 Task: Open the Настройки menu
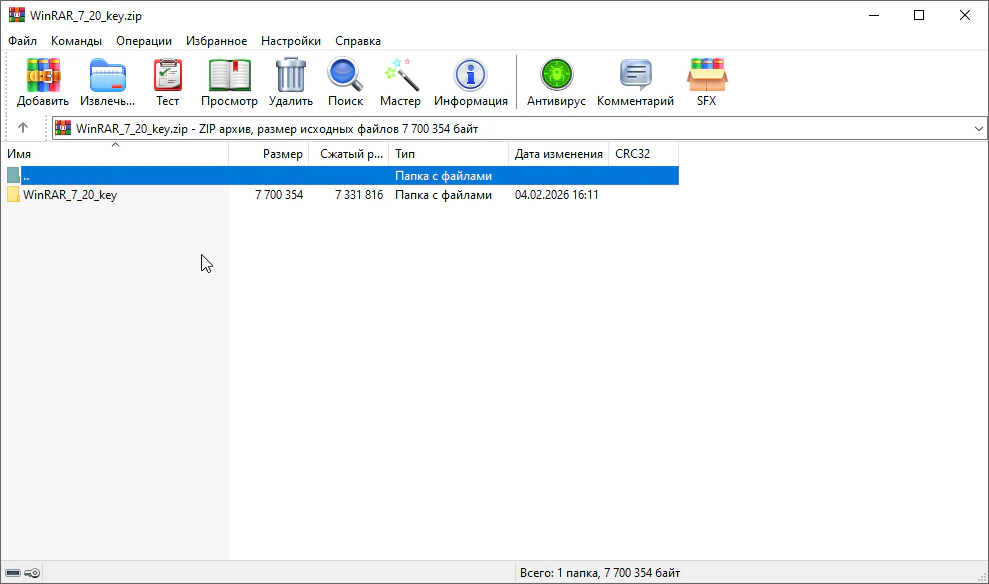[x=290, y=41]
